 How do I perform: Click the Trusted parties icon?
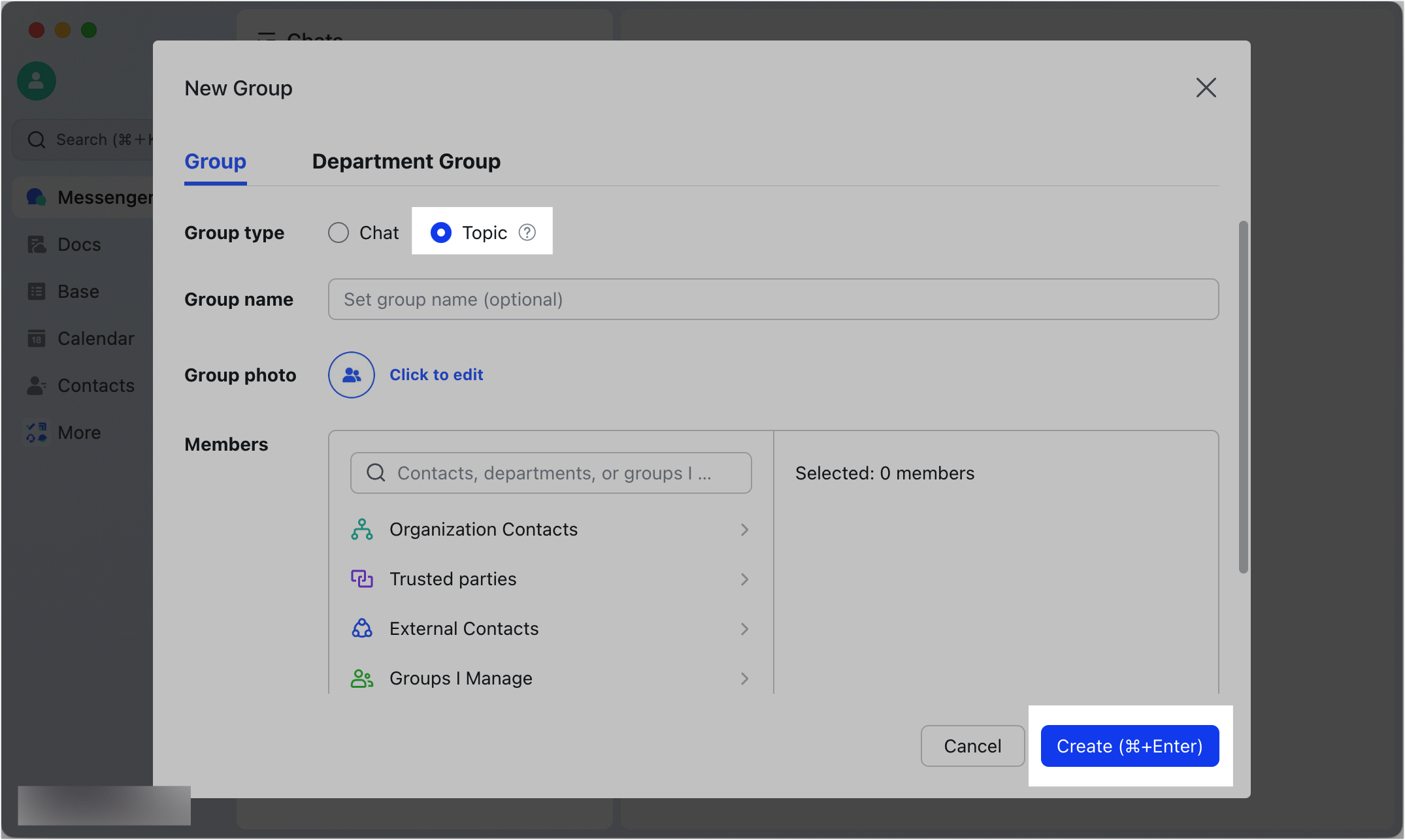(x=362, y=579)
